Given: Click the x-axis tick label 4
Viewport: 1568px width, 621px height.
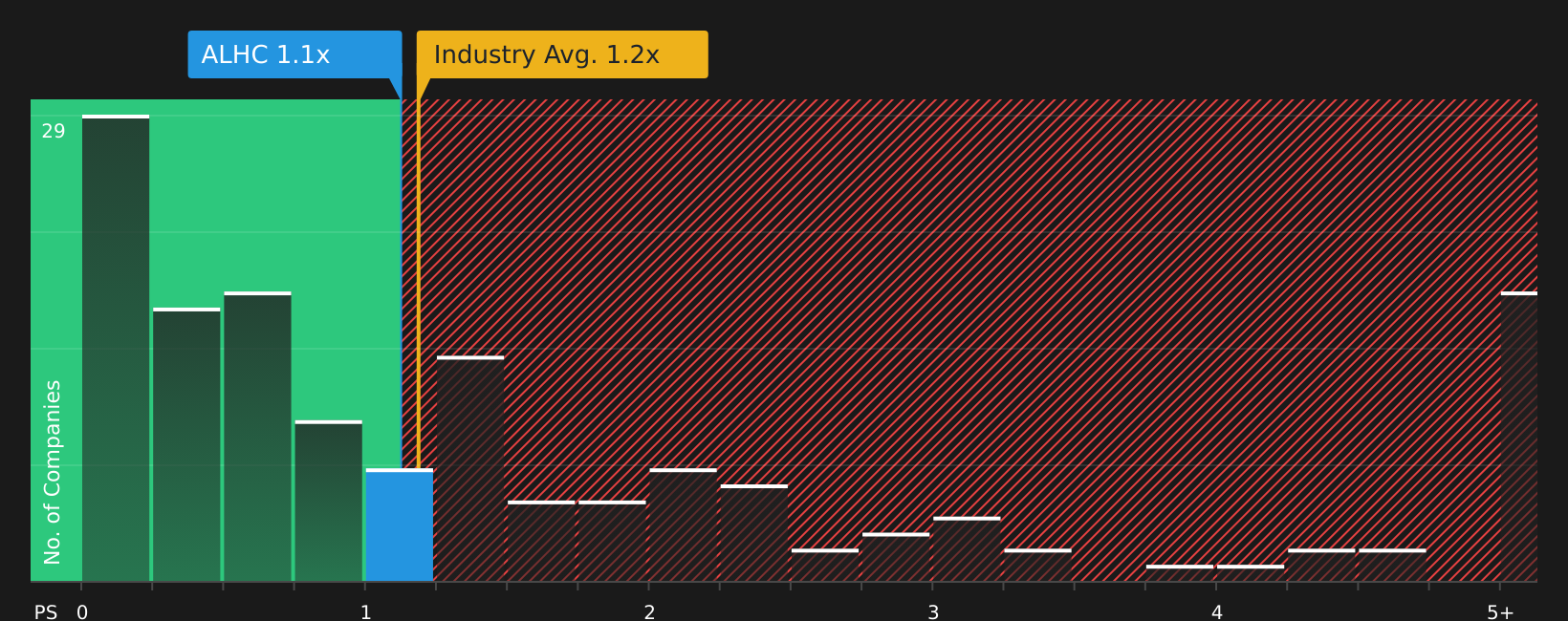Looking at the screenshot, I should pos(1217,612).
